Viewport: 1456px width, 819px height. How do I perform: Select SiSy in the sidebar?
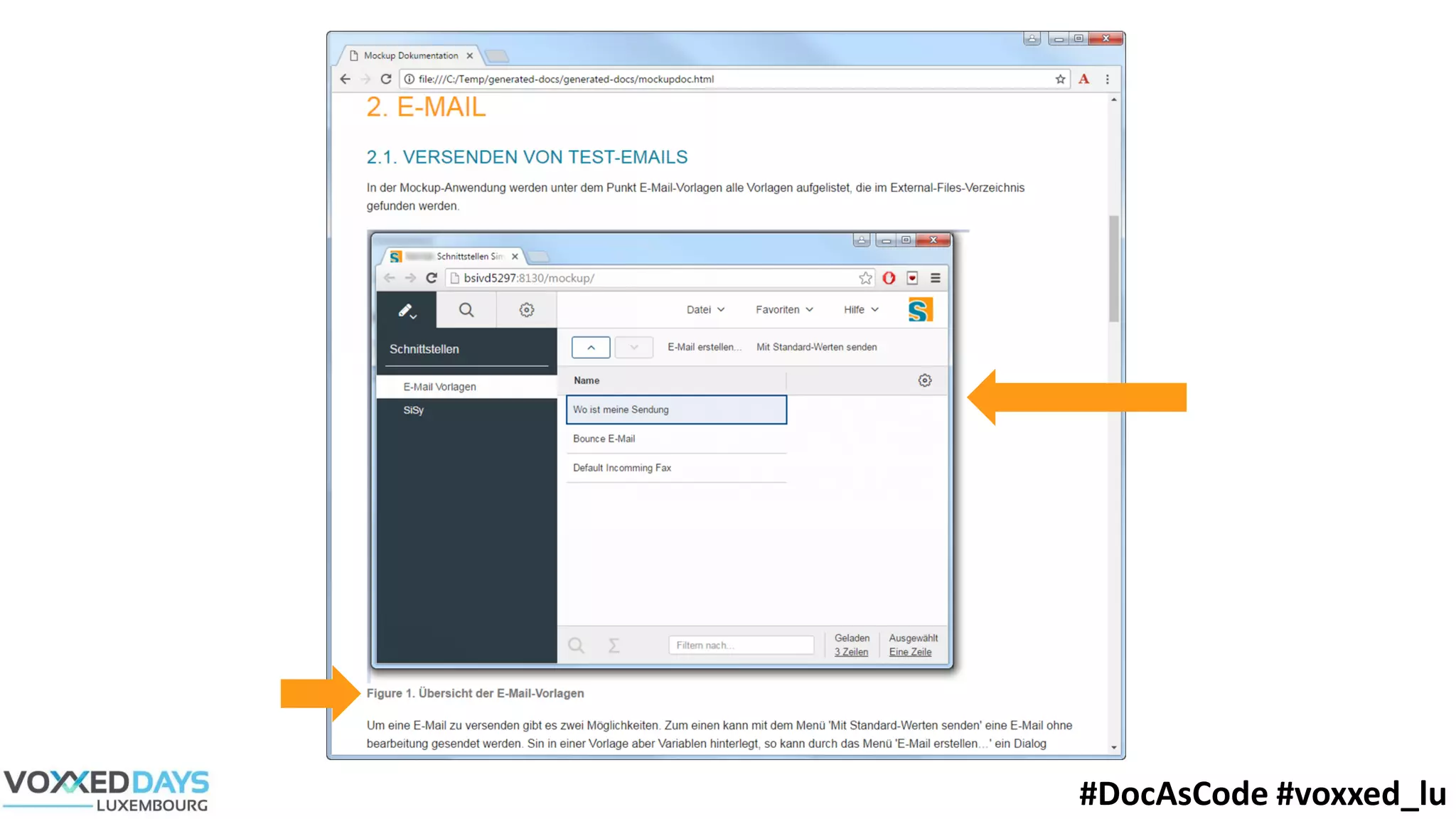[x=467, y=410]
